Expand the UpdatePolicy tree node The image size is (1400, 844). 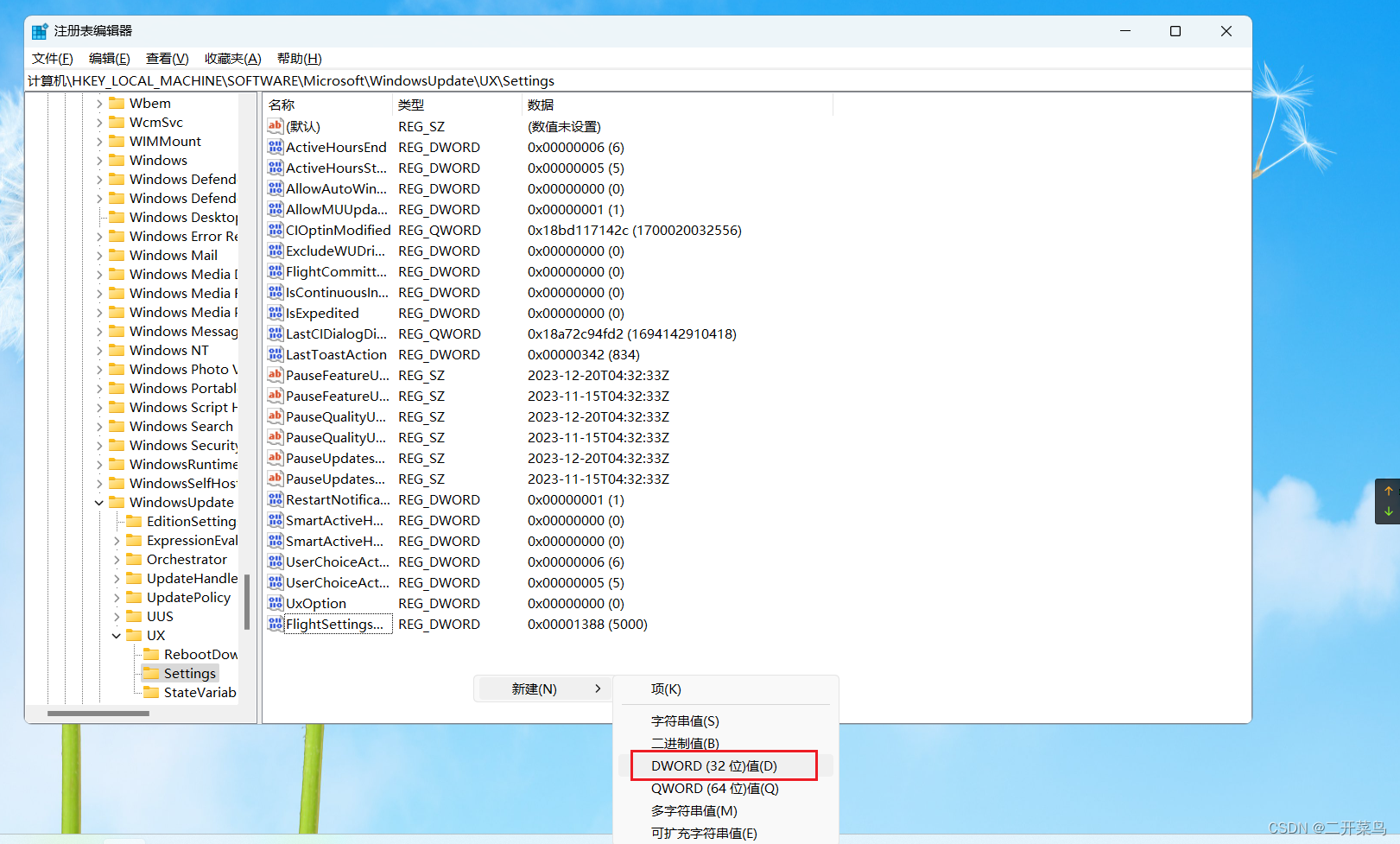click(x=117, y=597)
